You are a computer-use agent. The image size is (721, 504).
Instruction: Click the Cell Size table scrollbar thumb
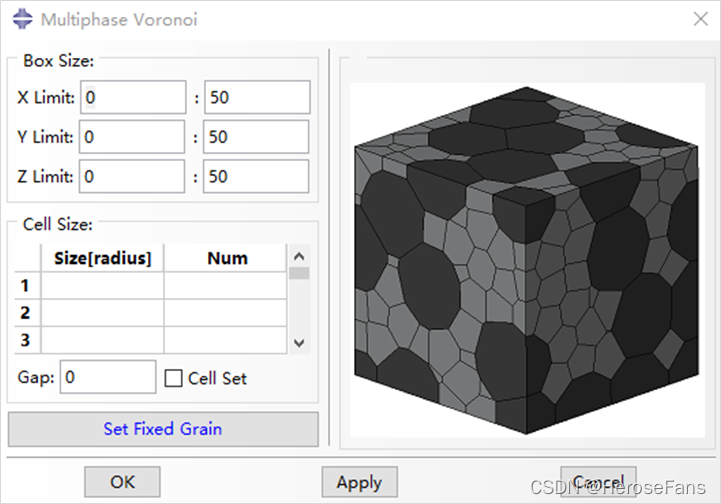pyautogui.click(x=299, y=273)
